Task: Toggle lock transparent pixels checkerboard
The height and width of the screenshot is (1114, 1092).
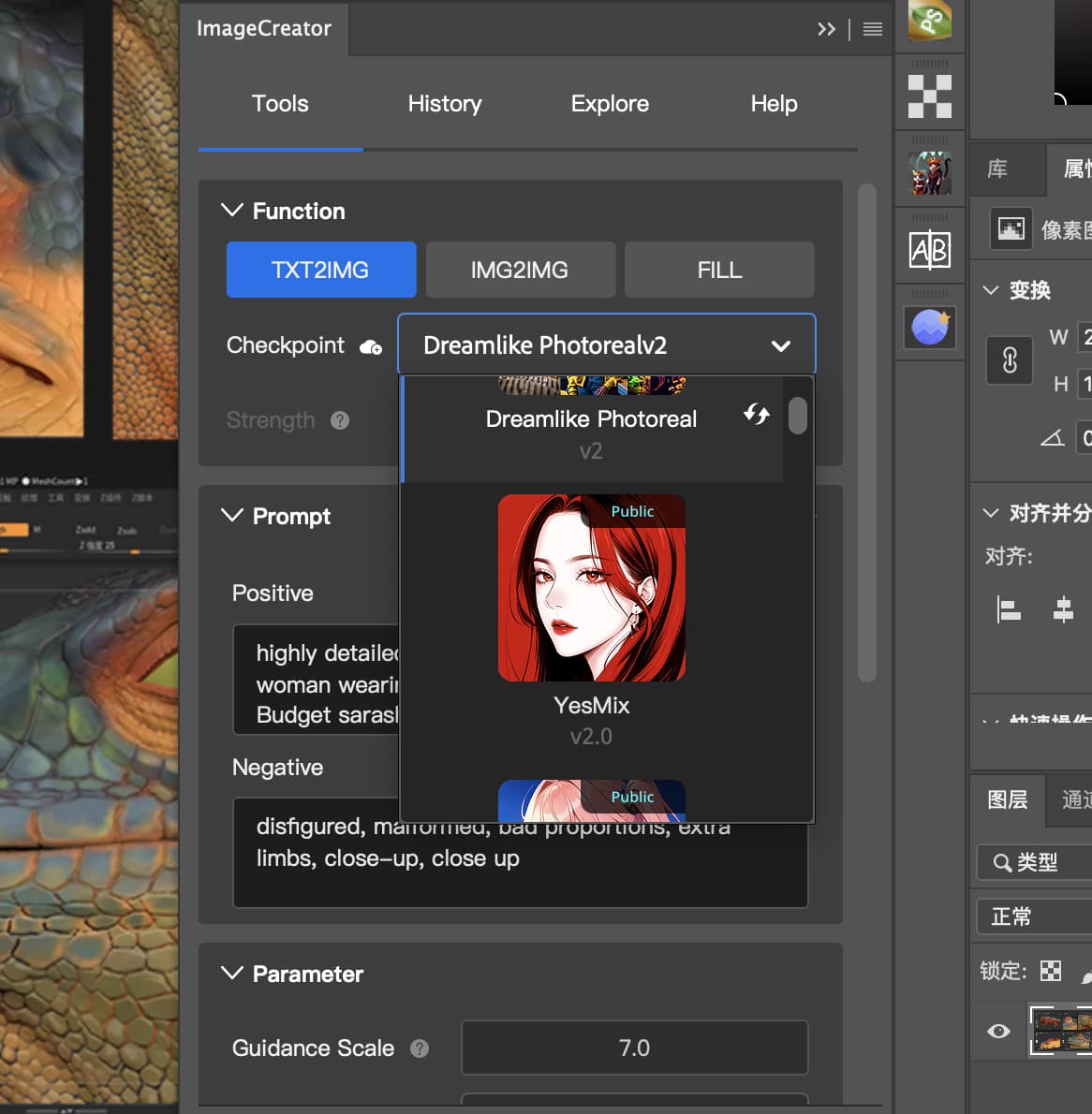Action: [x=1051, y=971]
